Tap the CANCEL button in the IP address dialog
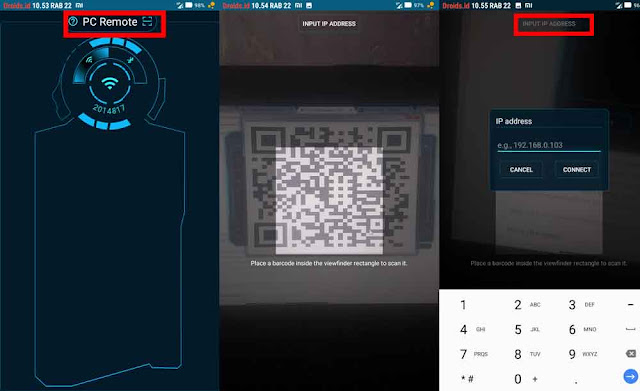This screenshot has height=391, width=640. pyautogui.click(x=521, y=169)
